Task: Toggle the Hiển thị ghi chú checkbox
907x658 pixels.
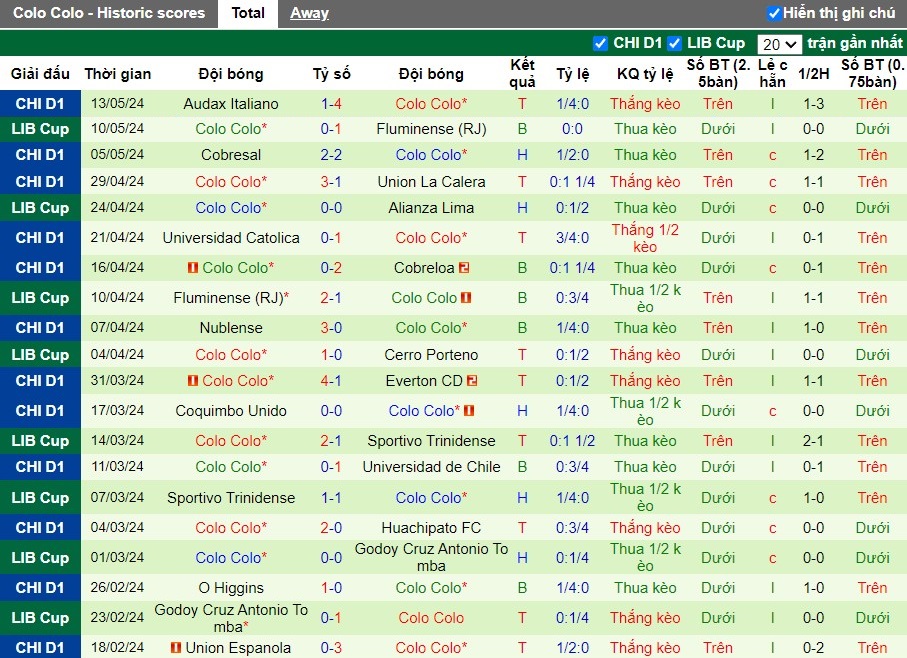Action: [773, 13]
